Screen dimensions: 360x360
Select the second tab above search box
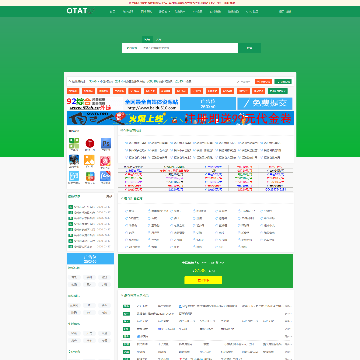pyautogui.click(x=159, y=39)
